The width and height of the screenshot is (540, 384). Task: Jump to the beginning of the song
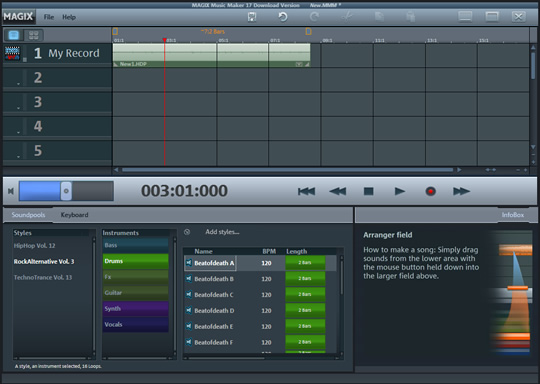tap(306, 191)
